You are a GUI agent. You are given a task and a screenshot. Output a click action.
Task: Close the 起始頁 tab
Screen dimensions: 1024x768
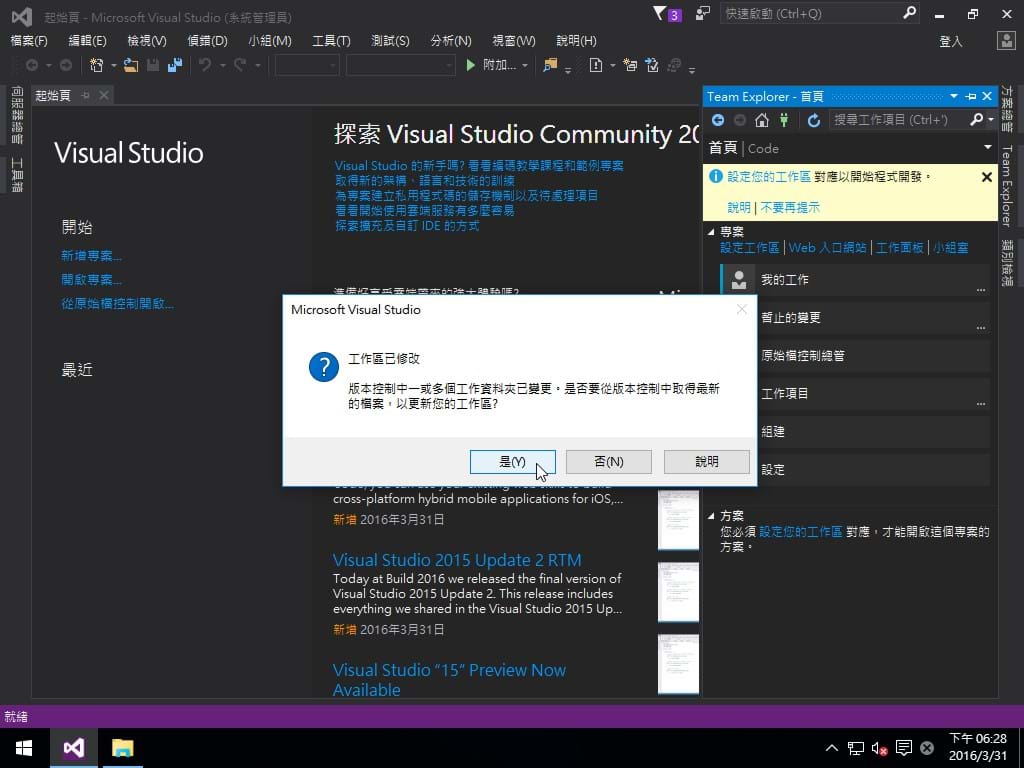pos(104,95)
